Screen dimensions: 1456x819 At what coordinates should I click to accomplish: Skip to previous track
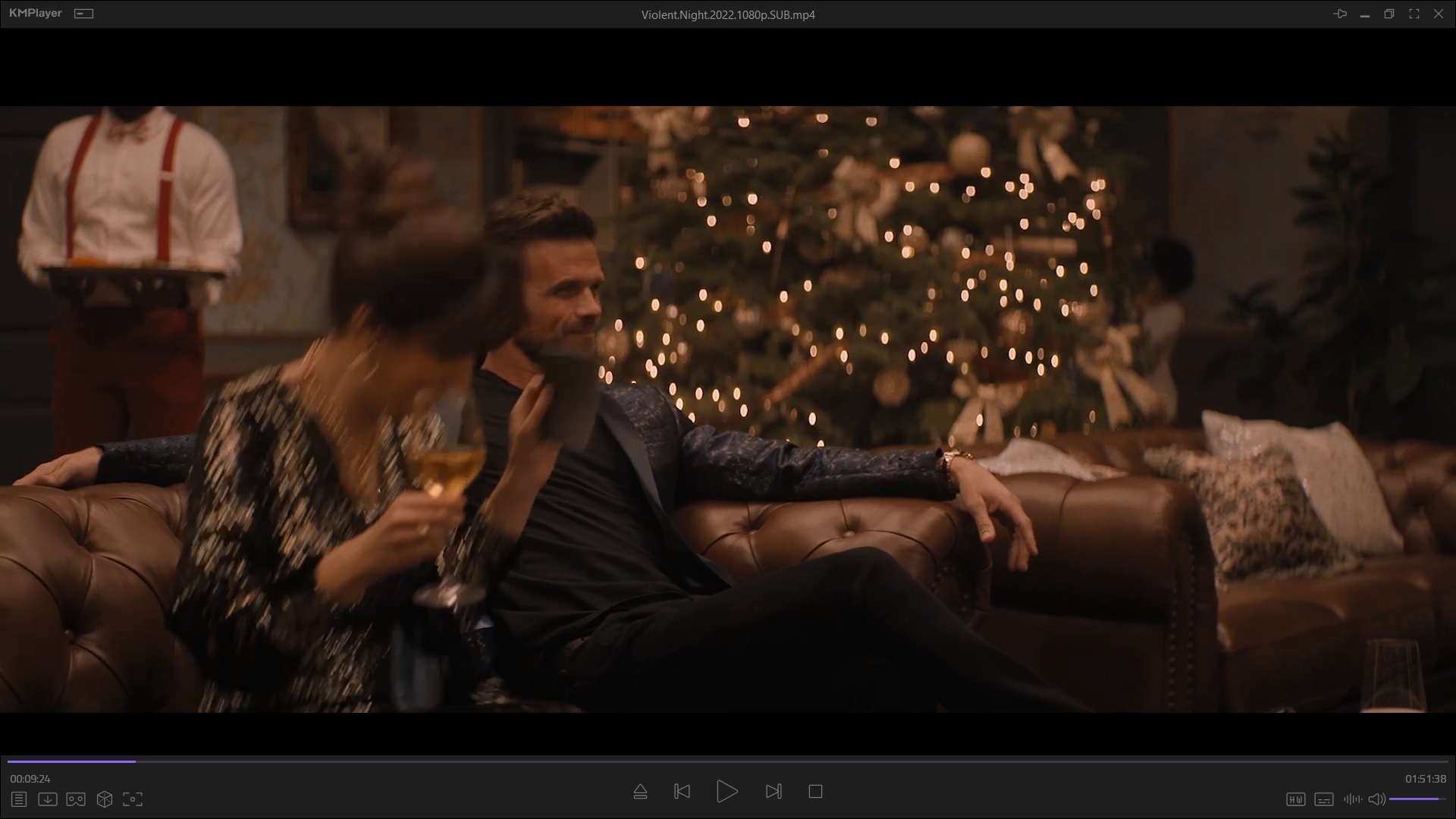(682, 792)
